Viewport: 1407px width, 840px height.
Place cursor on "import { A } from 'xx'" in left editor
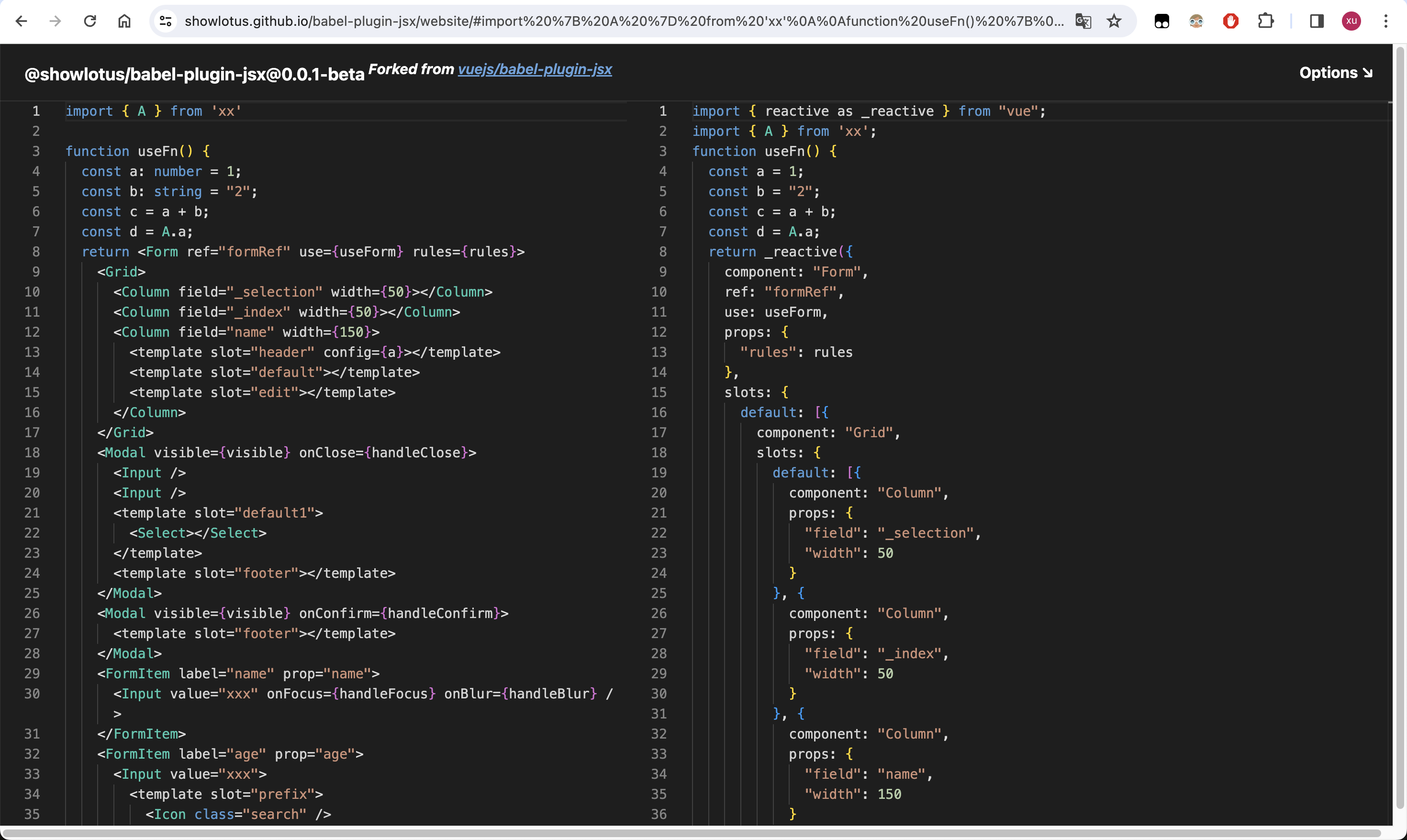[x=154, y=111]
